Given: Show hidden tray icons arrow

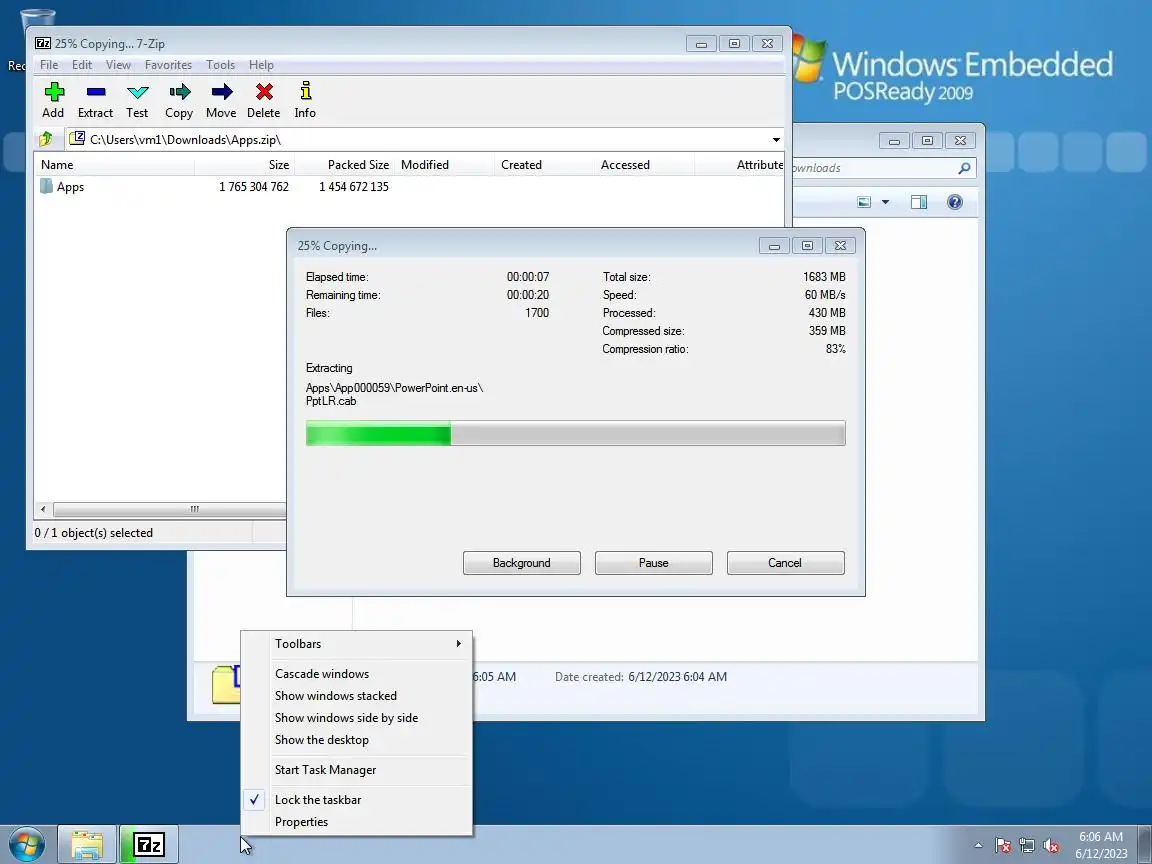Looking at the screenshot, I should click(978, 846).
